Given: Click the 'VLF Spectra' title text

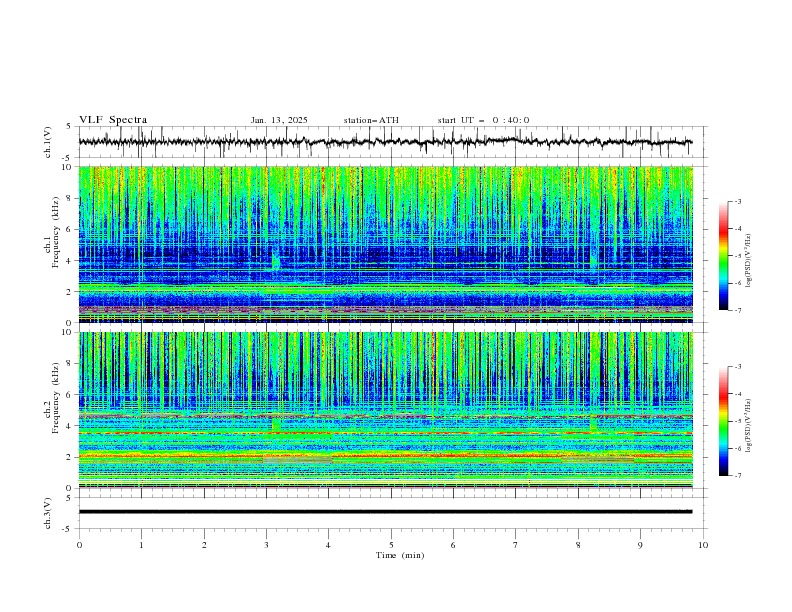Looking at the screenshot, I should [113, 120].
